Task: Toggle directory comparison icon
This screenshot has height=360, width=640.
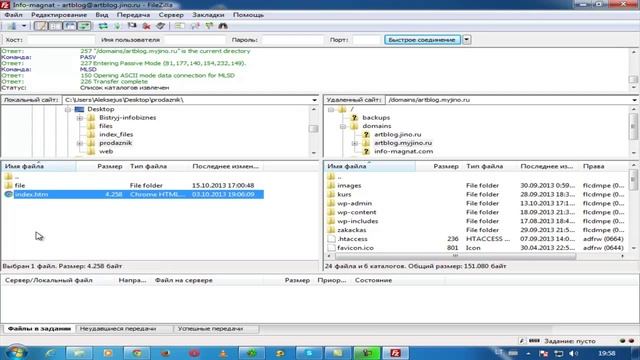Action: coord(195,26)
